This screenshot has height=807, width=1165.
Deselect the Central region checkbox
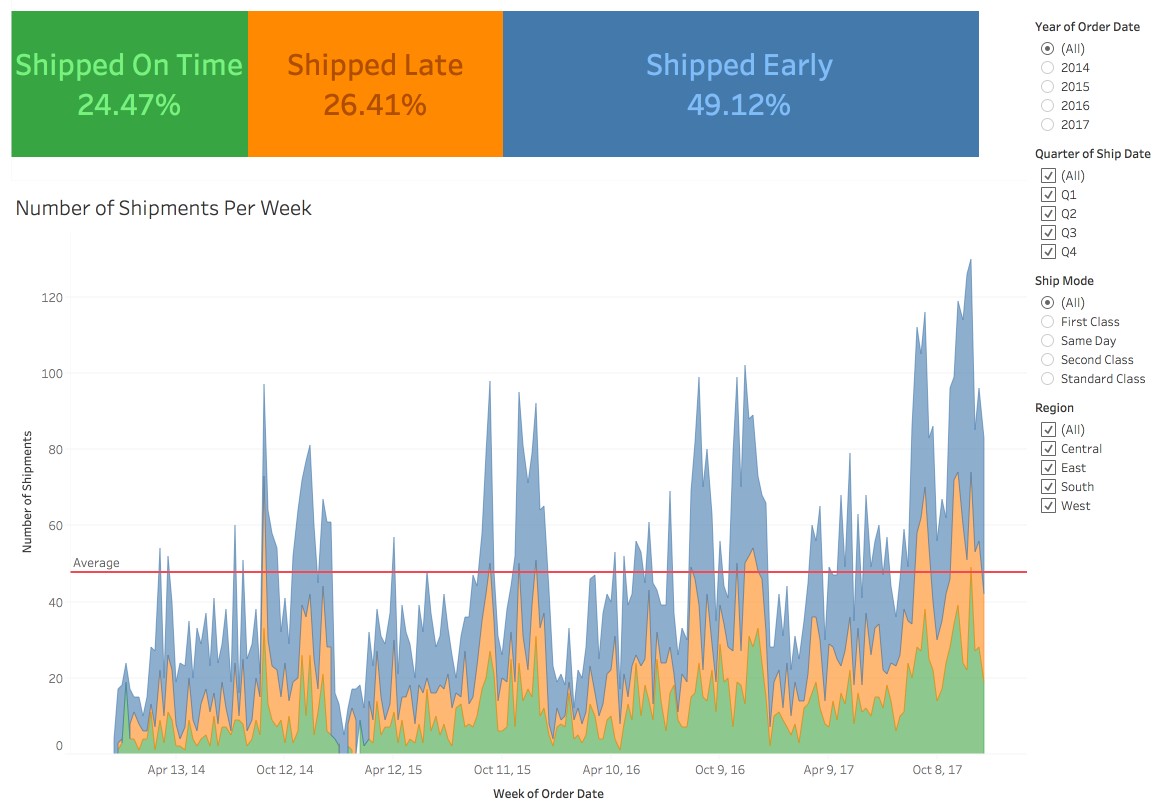coord(1048,448)
